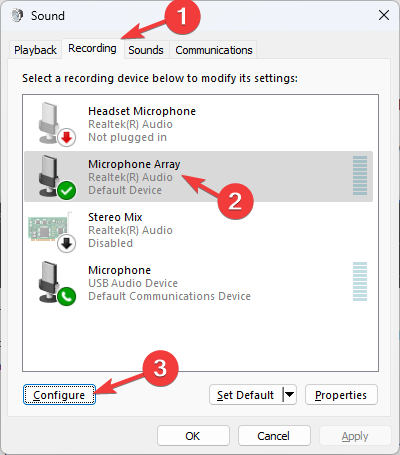Open the Sounds tab
The height and width of the screenshot is (455, 400).
146,50
